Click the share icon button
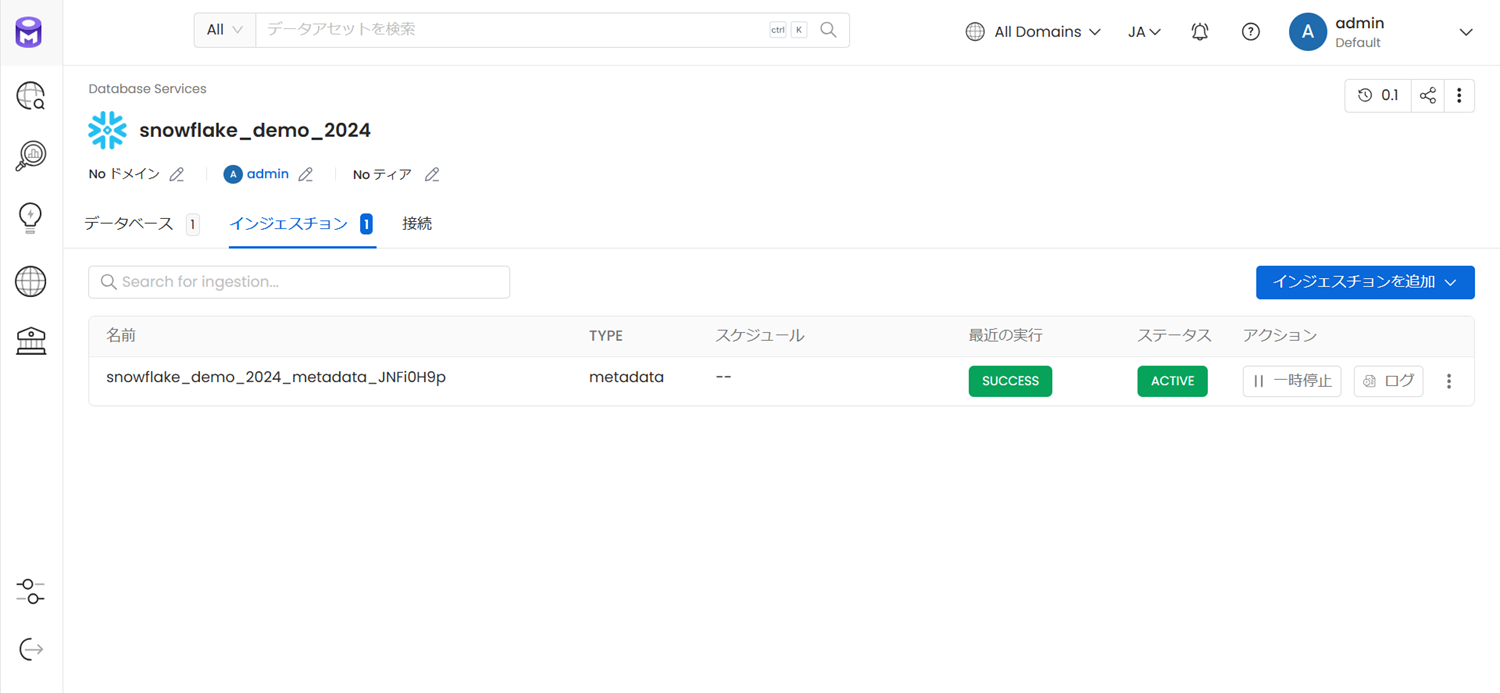 pyautogui.click(x=1428, y=96)
